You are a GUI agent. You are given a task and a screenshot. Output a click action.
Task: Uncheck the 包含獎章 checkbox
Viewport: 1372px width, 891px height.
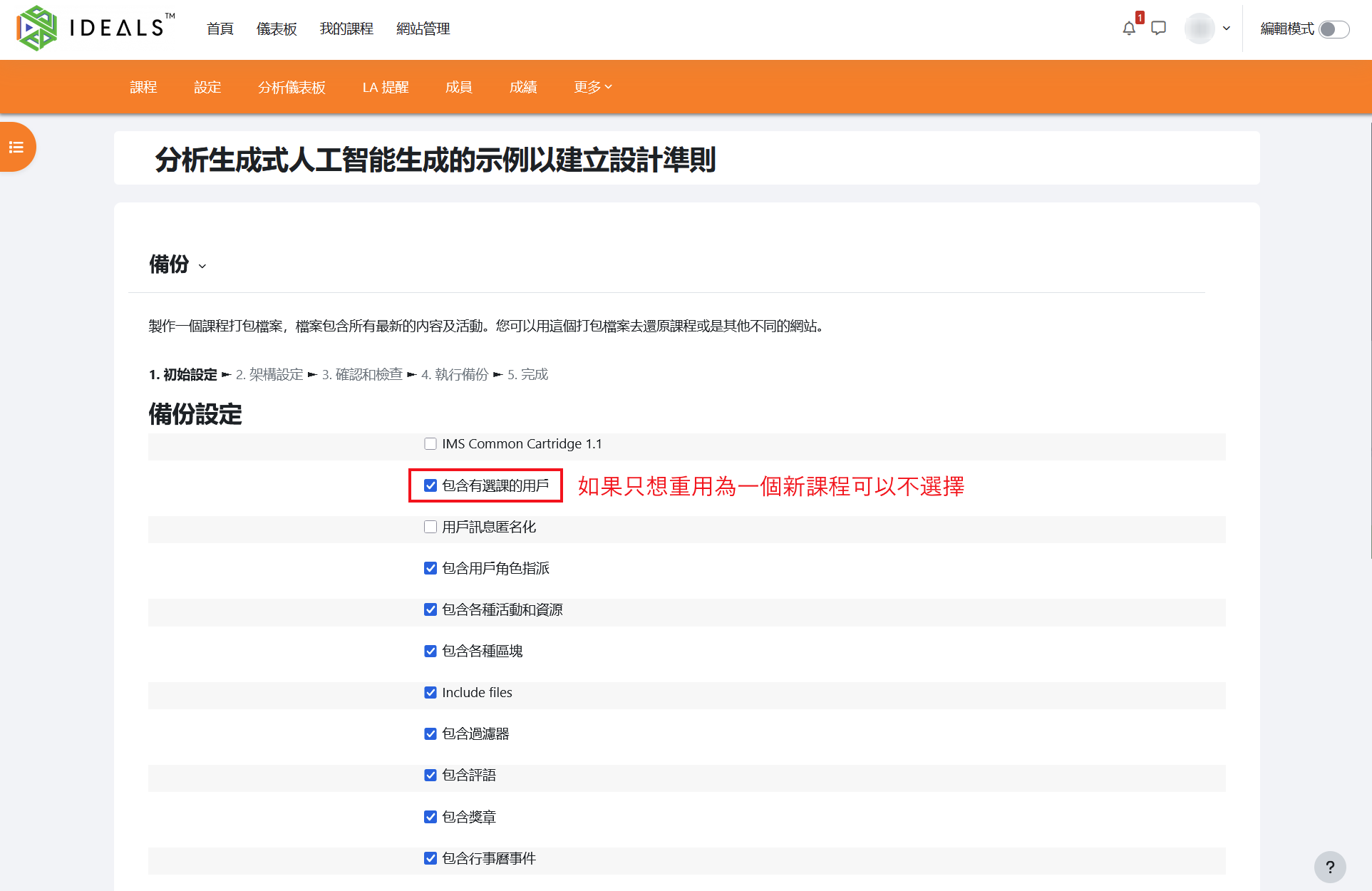(430, 817)
